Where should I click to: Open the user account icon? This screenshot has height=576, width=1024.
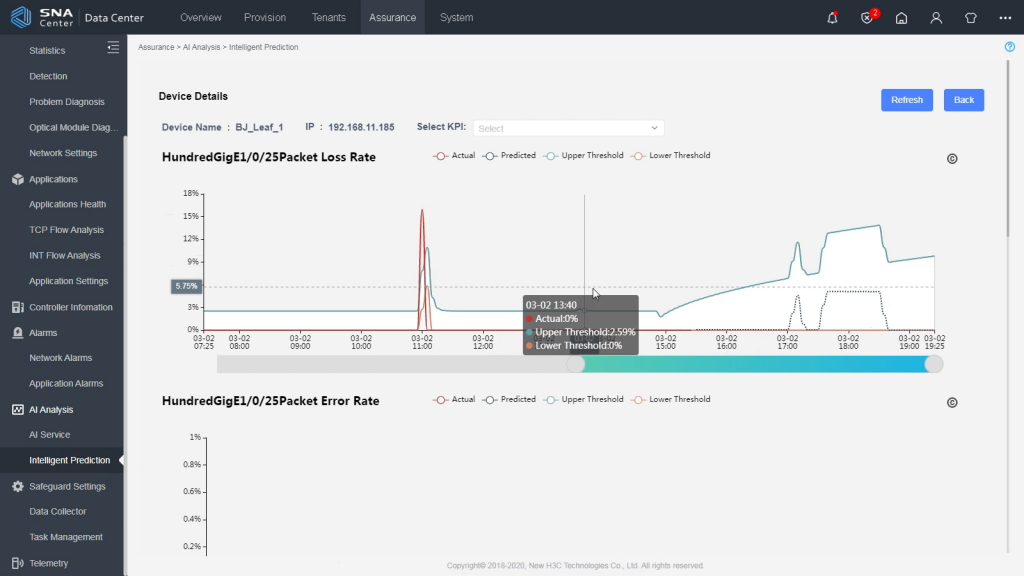pos(936,18)
